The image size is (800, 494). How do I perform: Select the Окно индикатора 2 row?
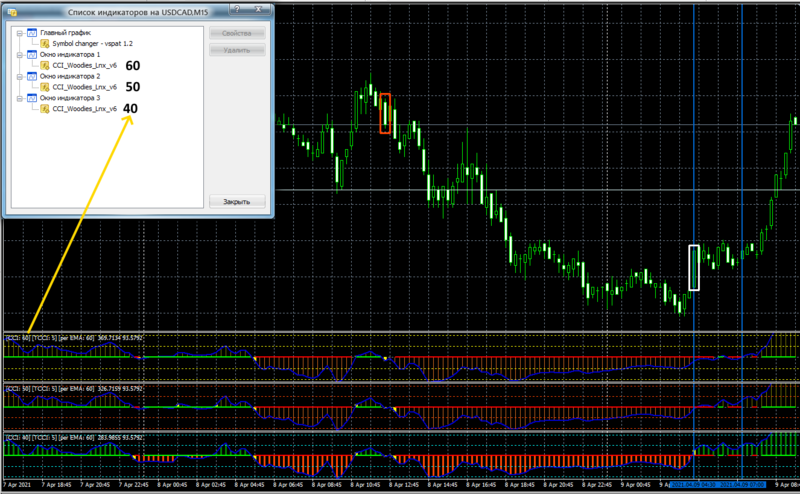click(x=70, y=76)
